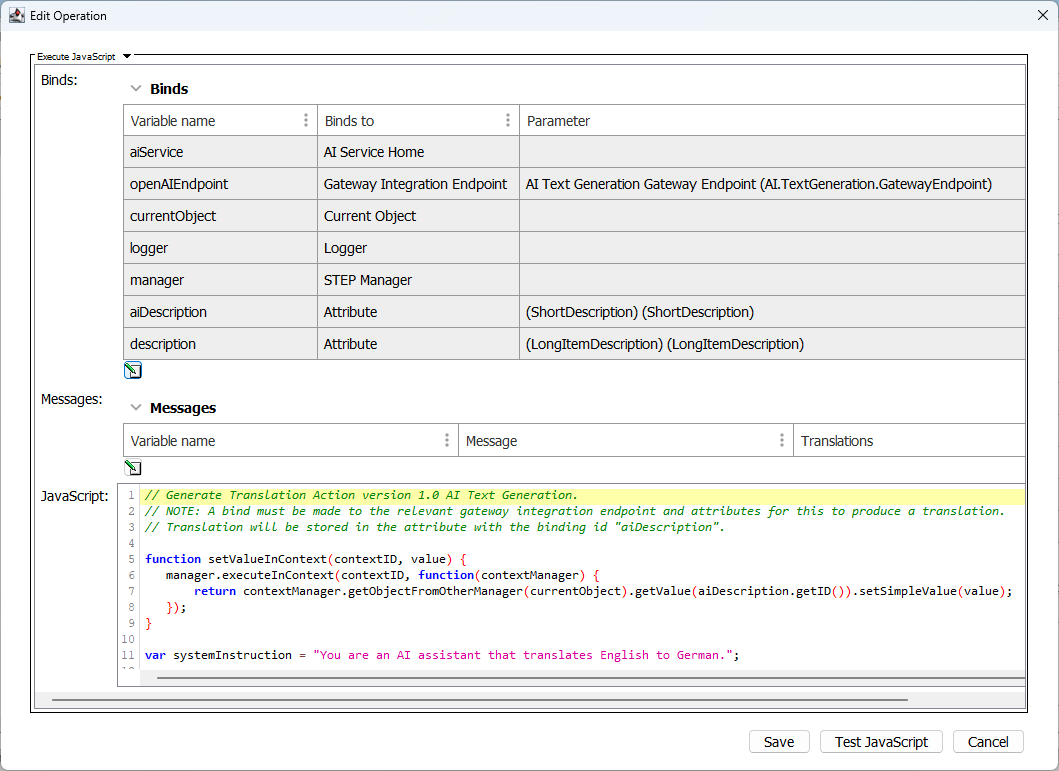Open the 'Binds to' column menu dots

[x=508, y=121]
